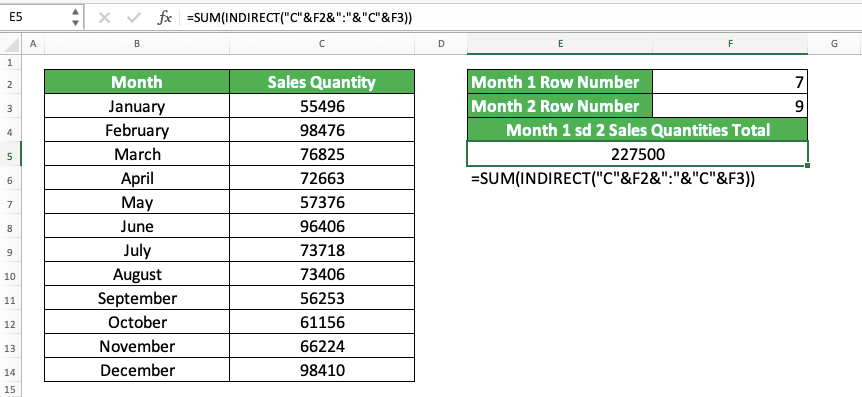Select column F header
Screen dimensions: 862x397
coord(730,43)
